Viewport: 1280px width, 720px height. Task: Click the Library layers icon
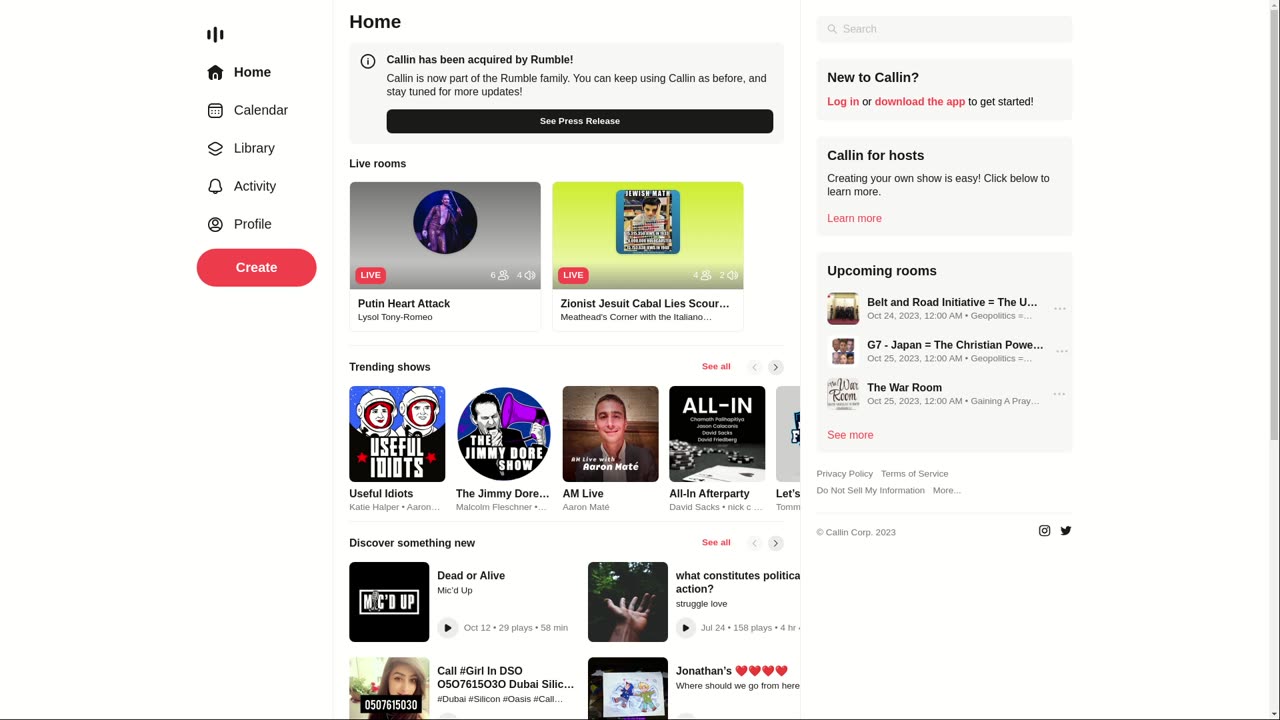(x=215, y=148)
